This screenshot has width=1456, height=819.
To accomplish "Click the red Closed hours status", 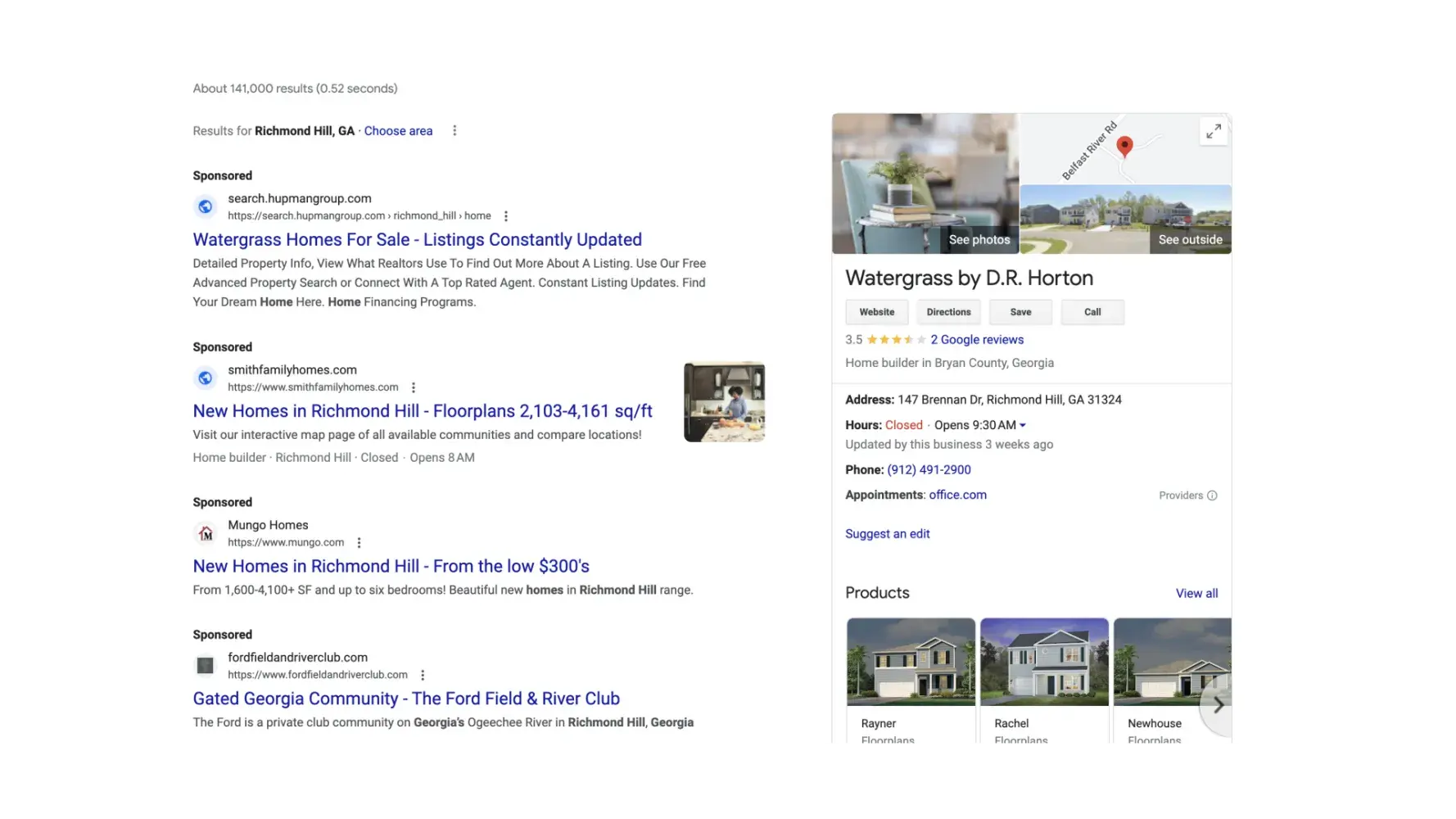I will click(904, 425).
